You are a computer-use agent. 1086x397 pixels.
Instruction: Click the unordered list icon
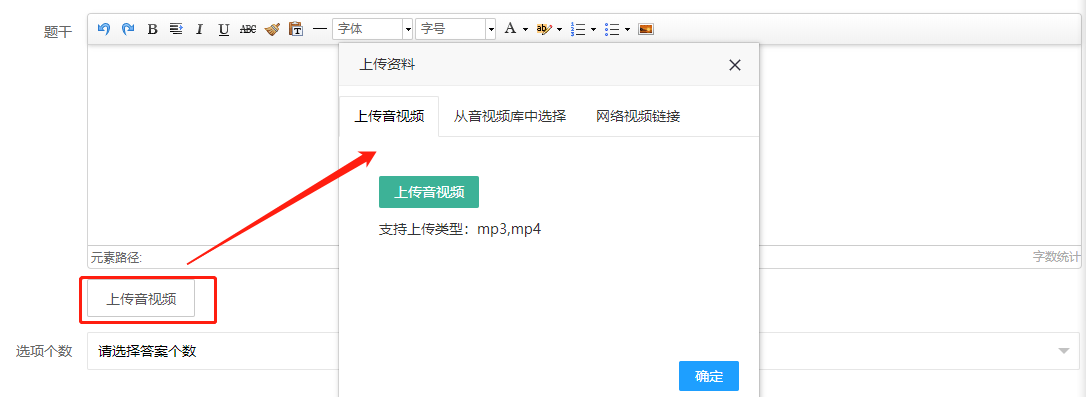[x=612, y=29]
